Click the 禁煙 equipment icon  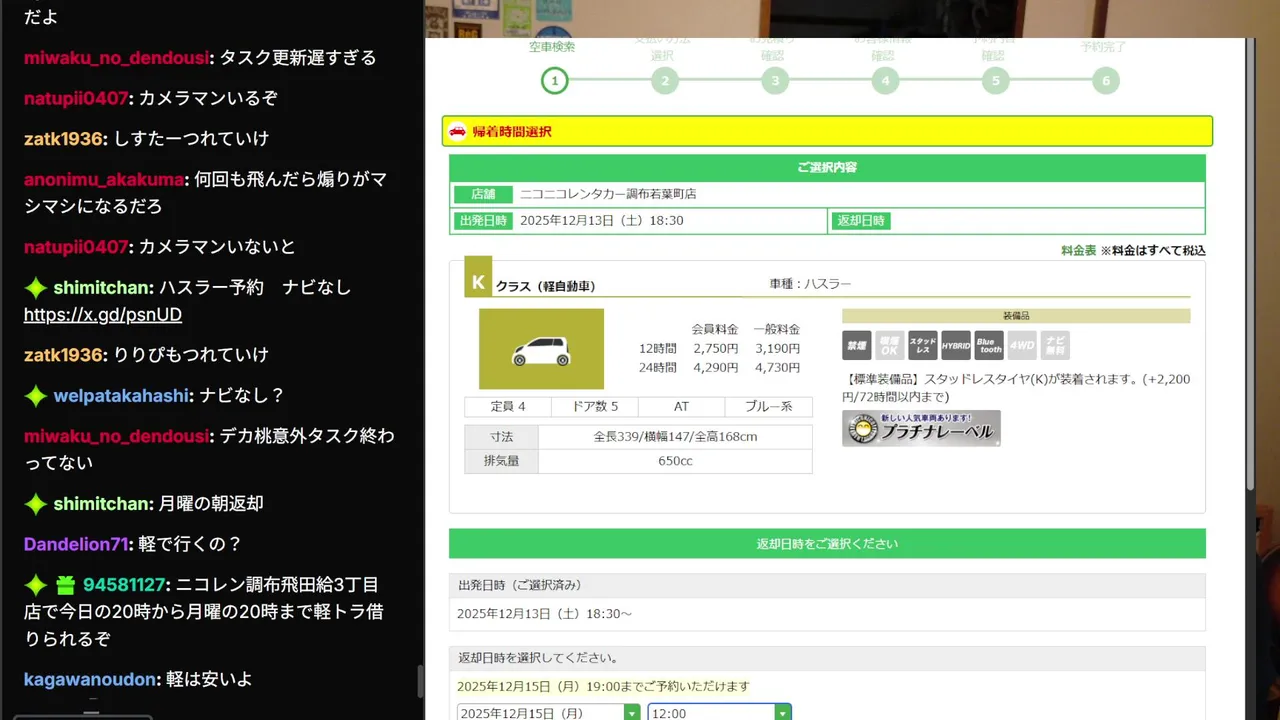[857, 346]
